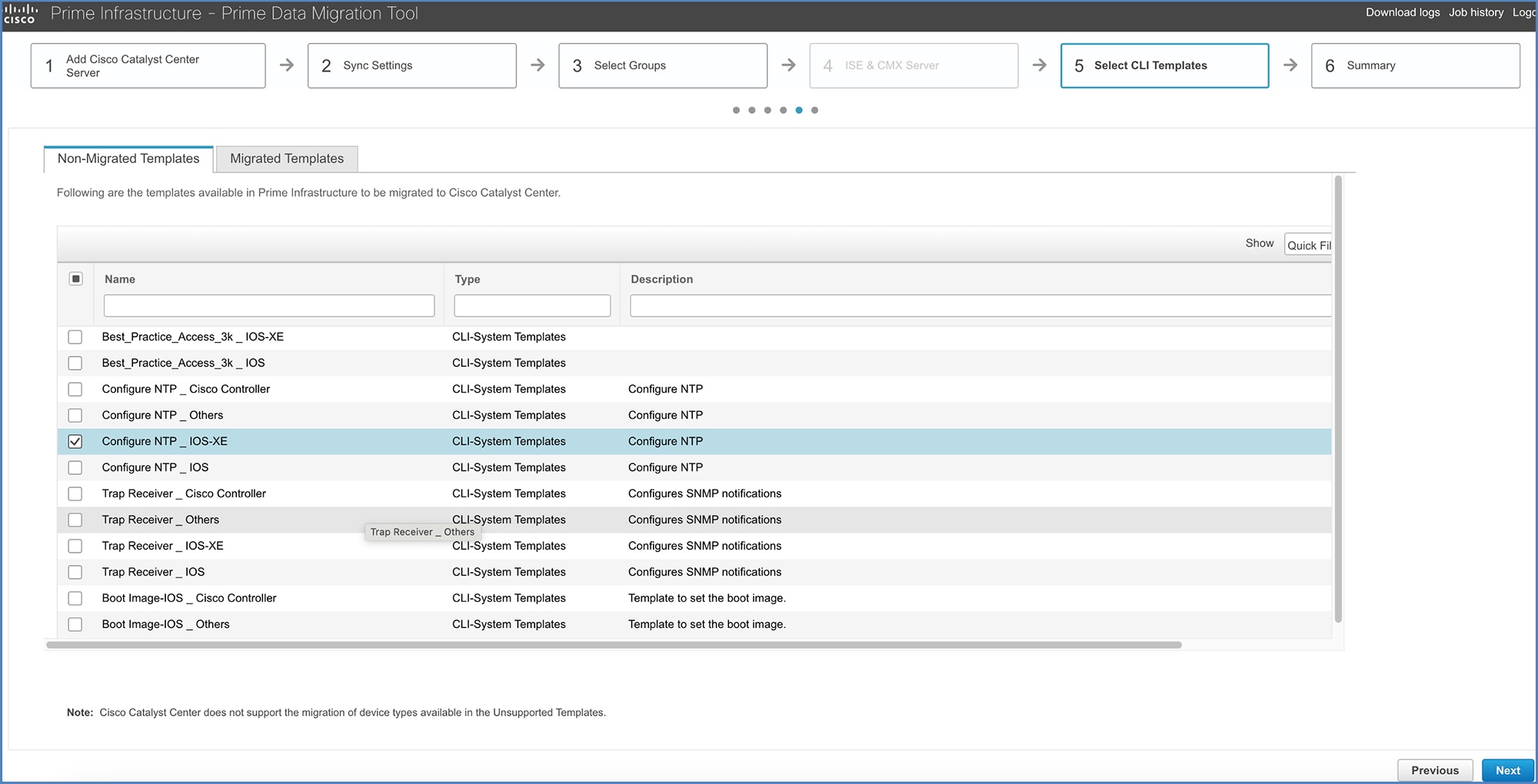
Task: Select the Configure NTP _ Cisco Controller name
Action: pos(186,389)
